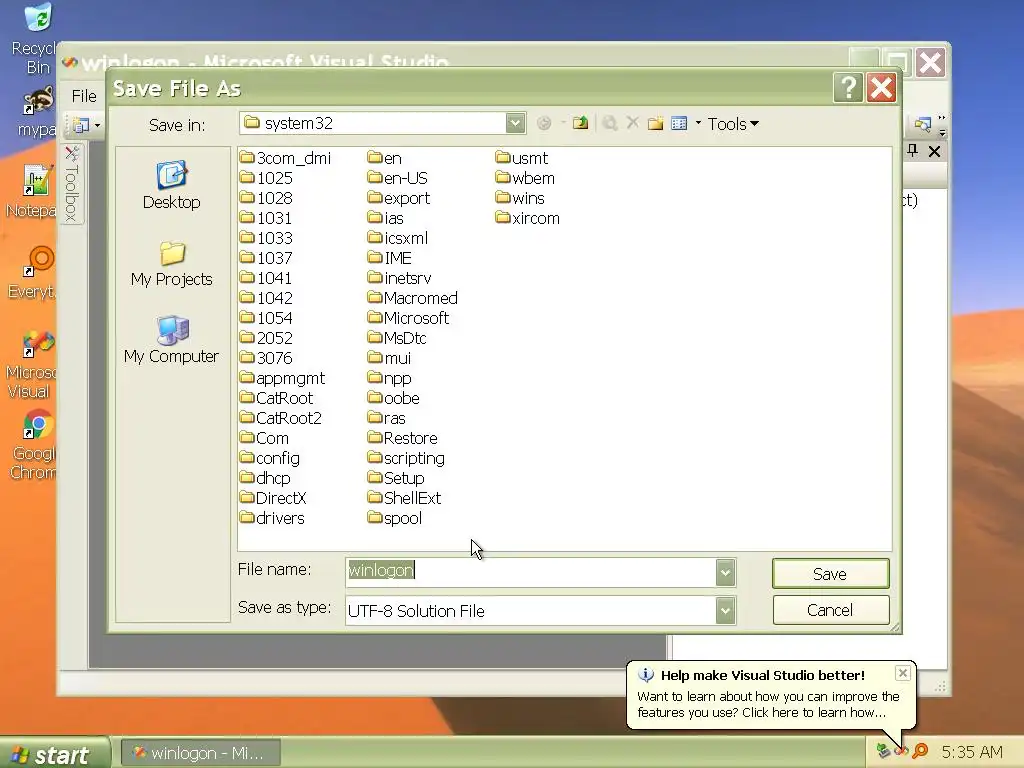This screenshot has width=1024, height=768.
Task: Select the 3com_dmi folder
Action: 285,158
